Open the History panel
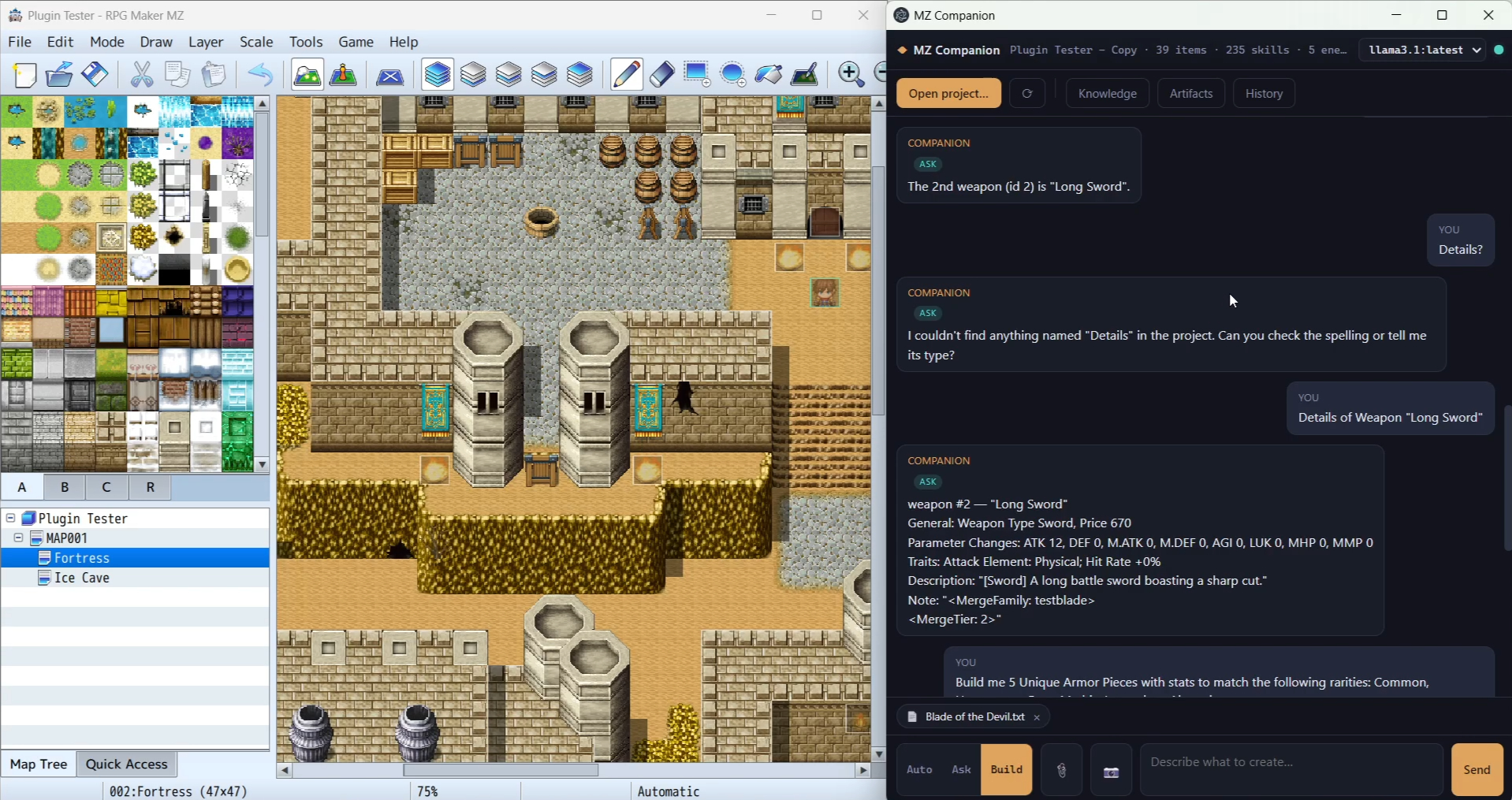 (1264, 93)
